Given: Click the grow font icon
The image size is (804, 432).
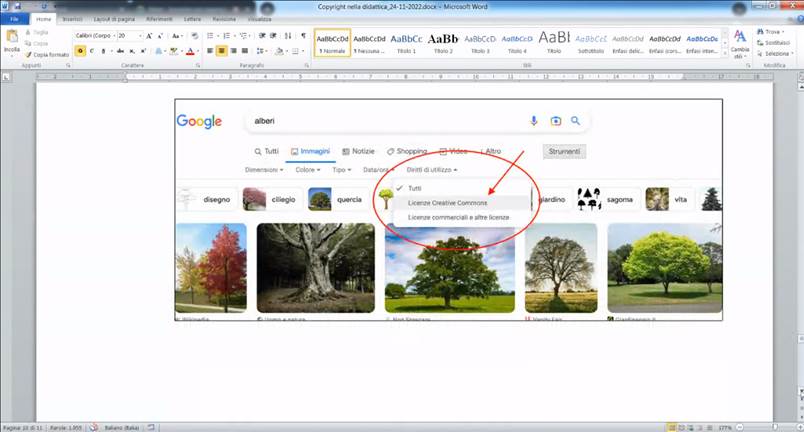Looking at the screenshot, I should (149, 36).
